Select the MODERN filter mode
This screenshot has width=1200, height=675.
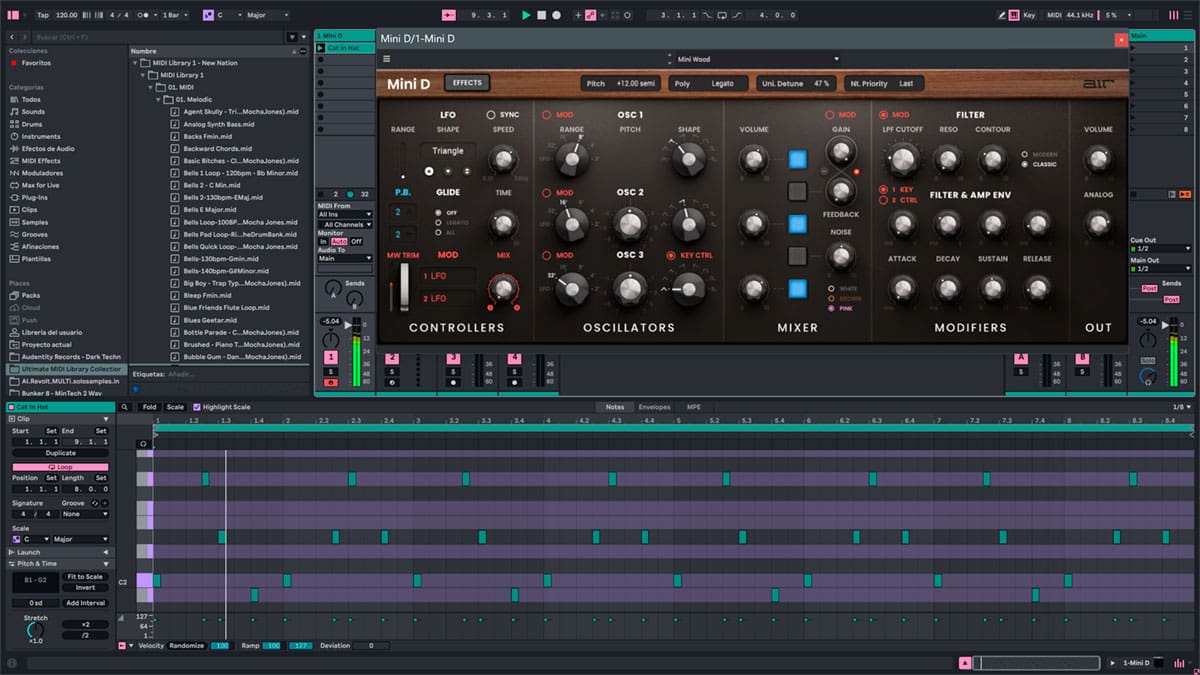click(x=1024, y=155)
